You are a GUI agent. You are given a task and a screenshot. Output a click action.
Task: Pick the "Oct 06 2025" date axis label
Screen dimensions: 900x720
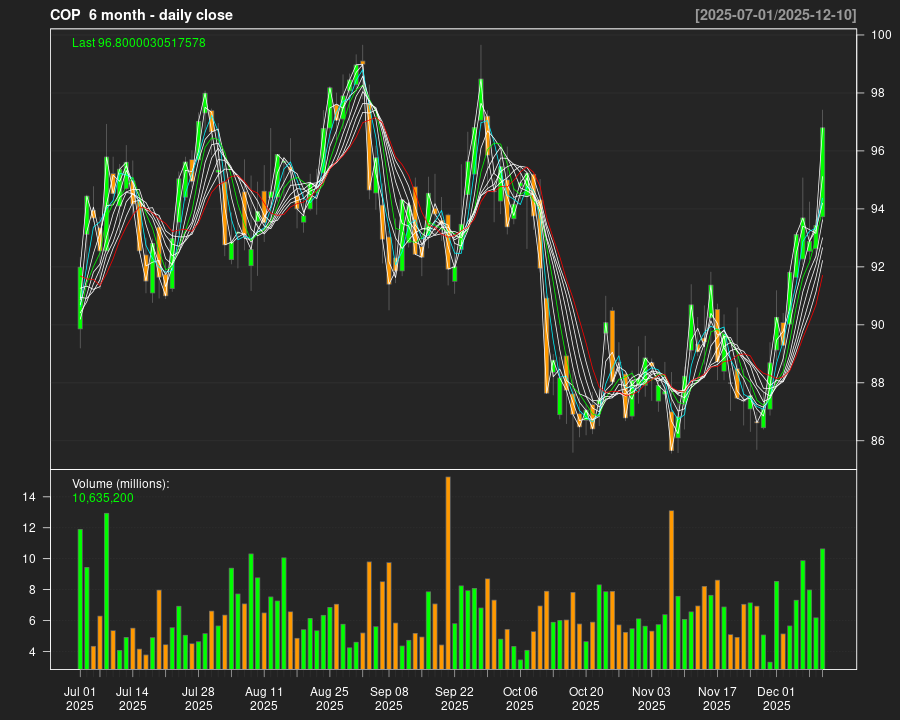point(520,698)
